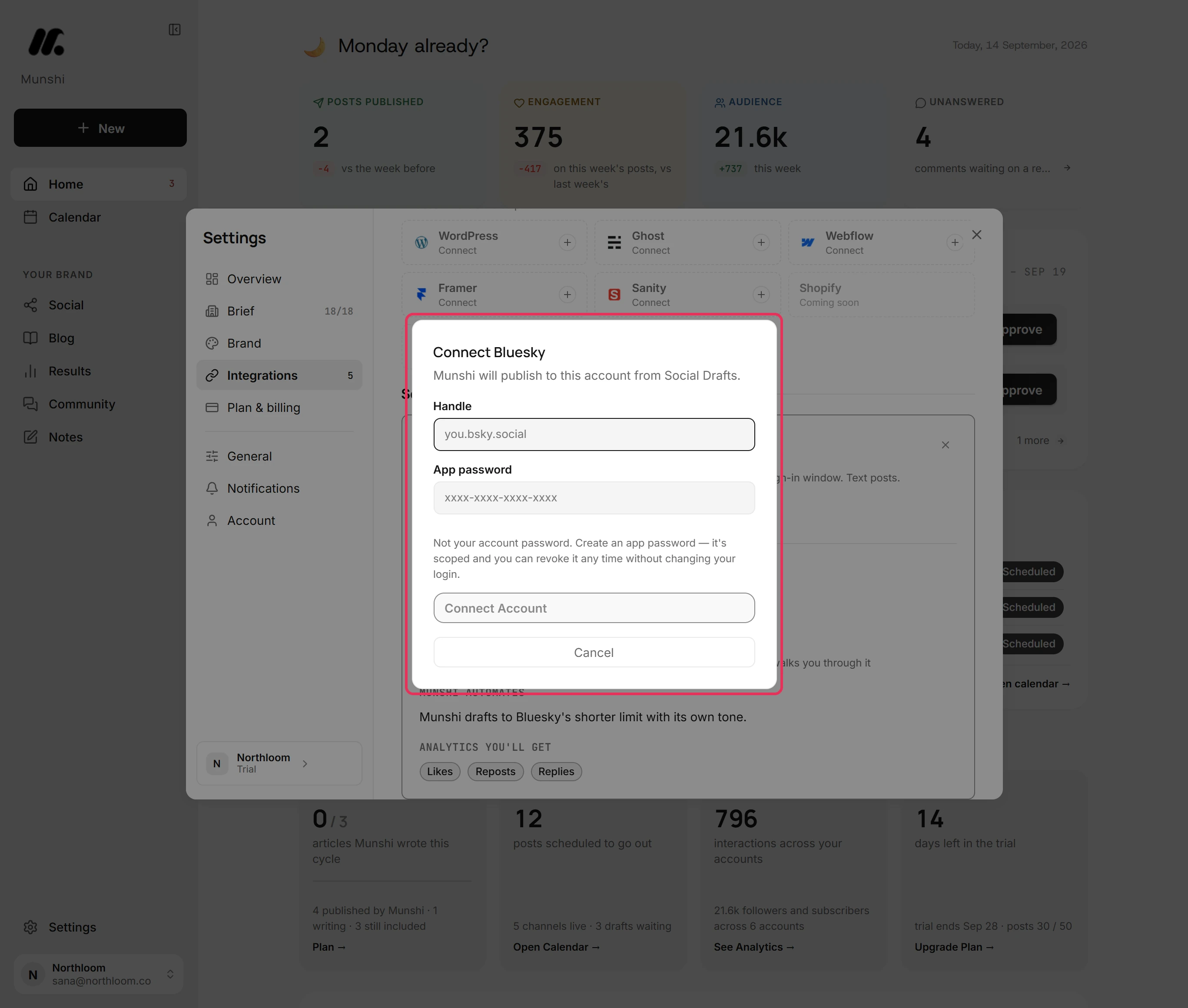This screenshot has width=1188, height=1008.
Task: Follow See Analytics → link
Action: [x=754, y=947]
